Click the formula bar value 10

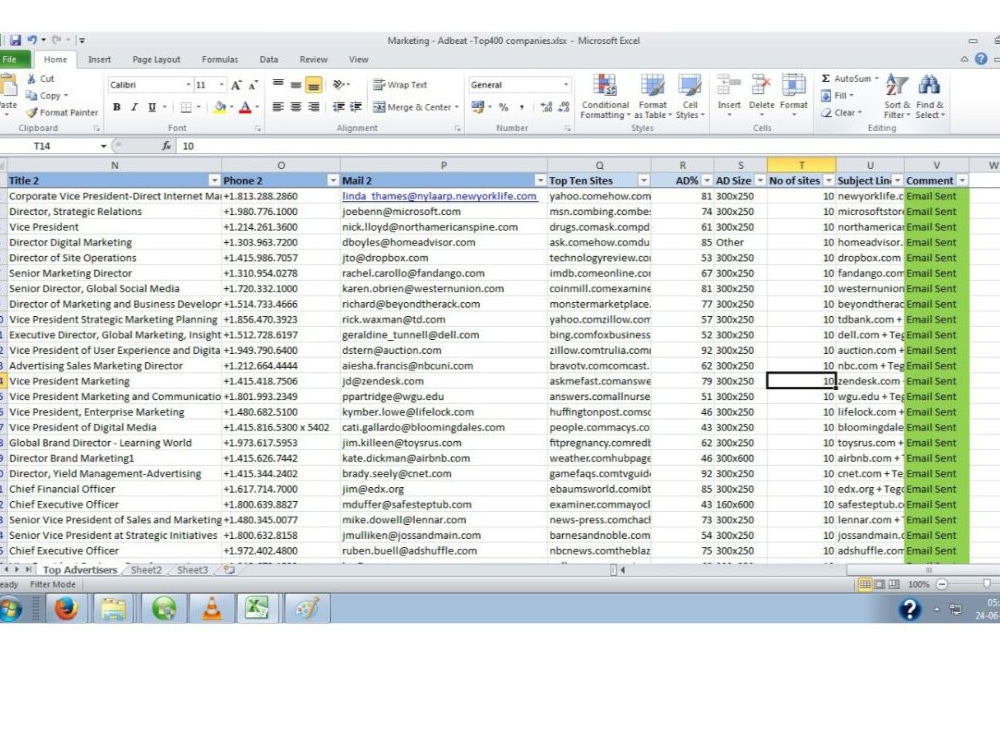(x=188, y=146)
